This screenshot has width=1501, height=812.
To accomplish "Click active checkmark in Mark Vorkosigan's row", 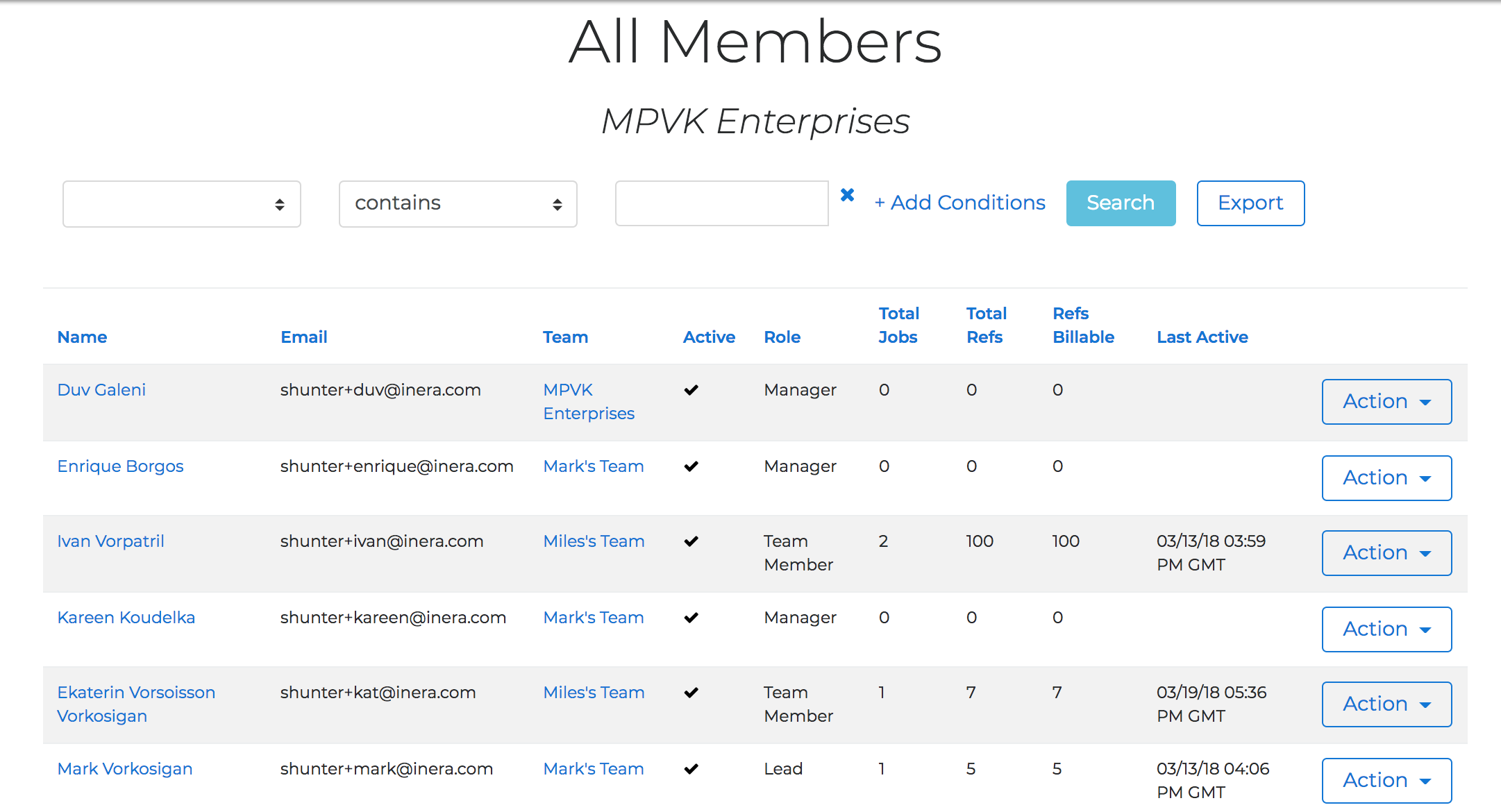I will coord(691,769).
